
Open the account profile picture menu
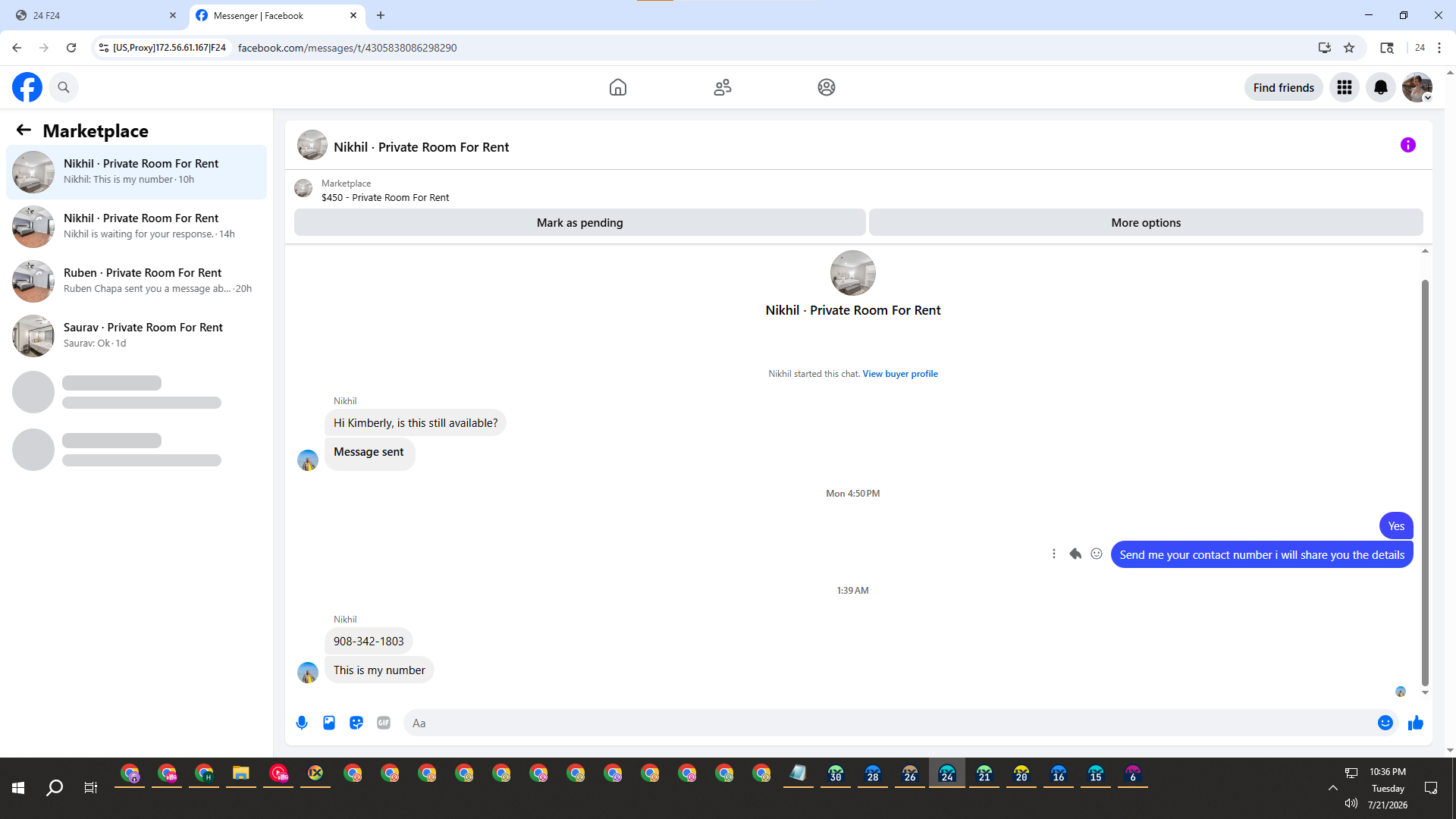click(x=1417, y=87)
